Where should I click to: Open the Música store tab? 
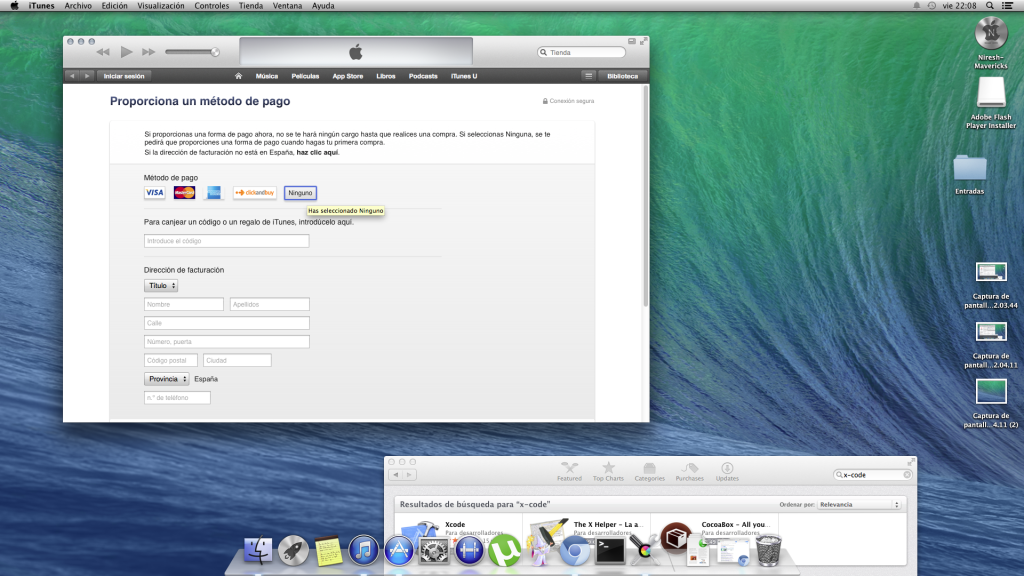266,76
